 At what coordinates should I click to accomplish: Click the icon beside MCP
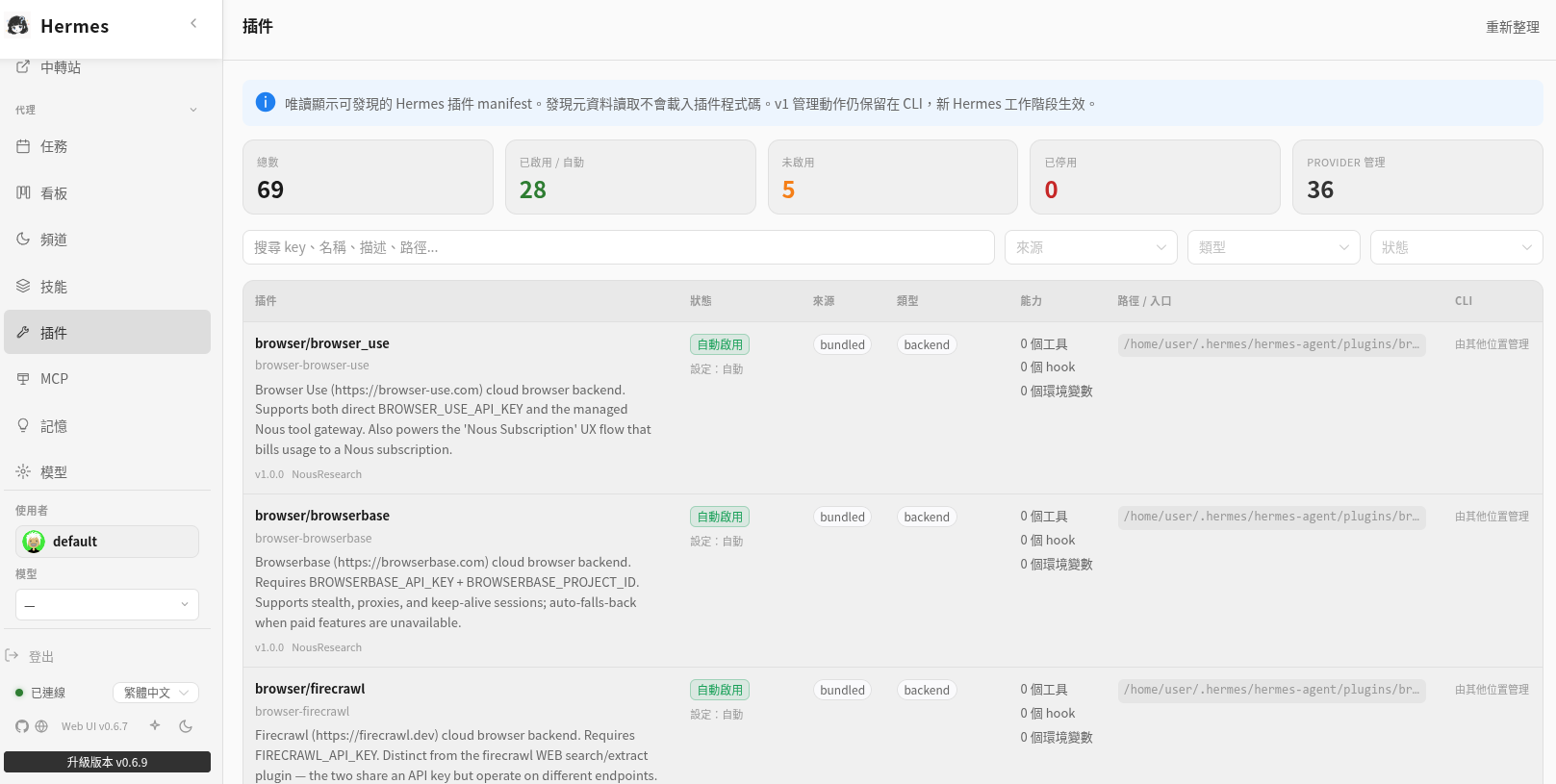(23, 379)
